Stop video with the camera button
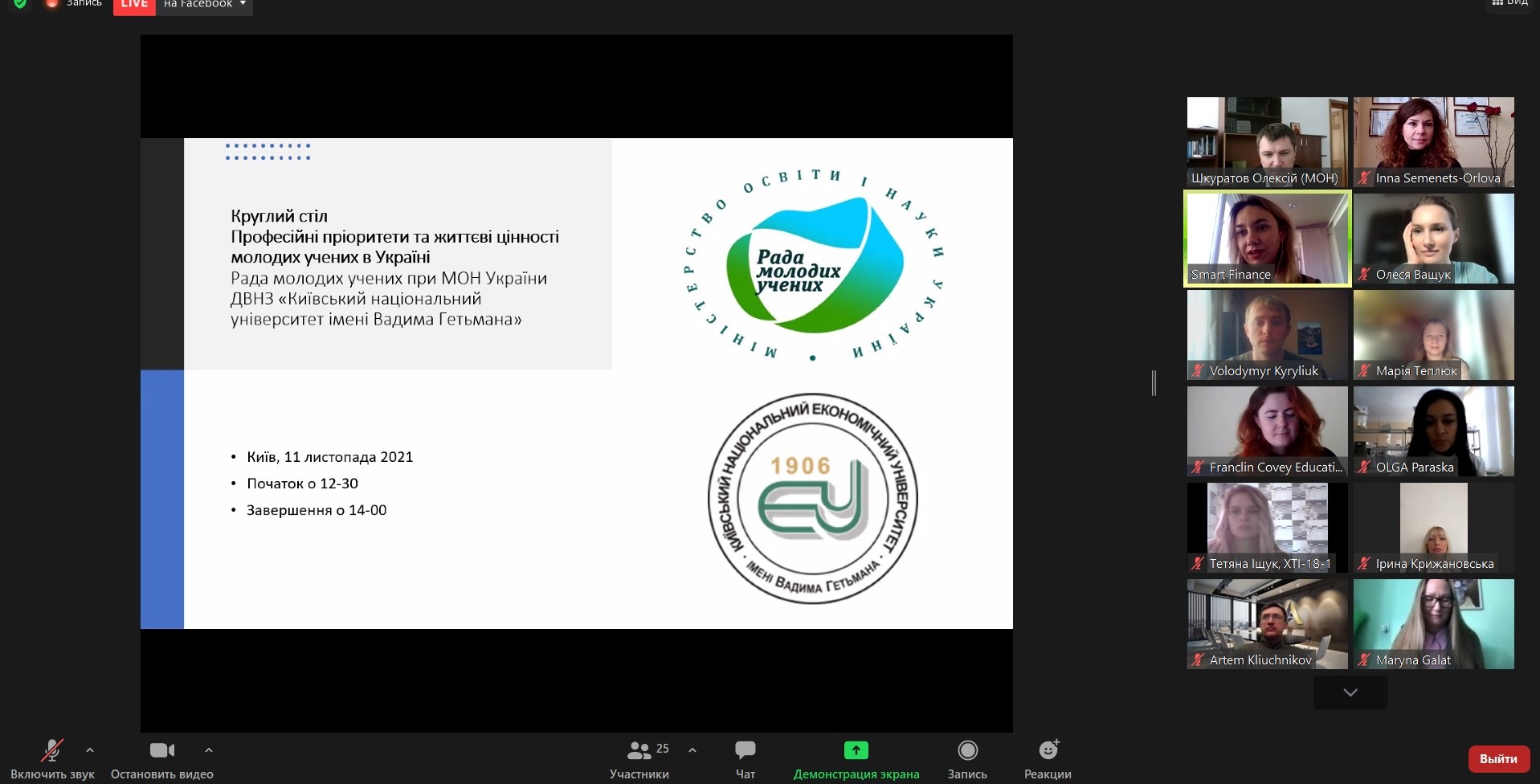 [x=161, y=750]
